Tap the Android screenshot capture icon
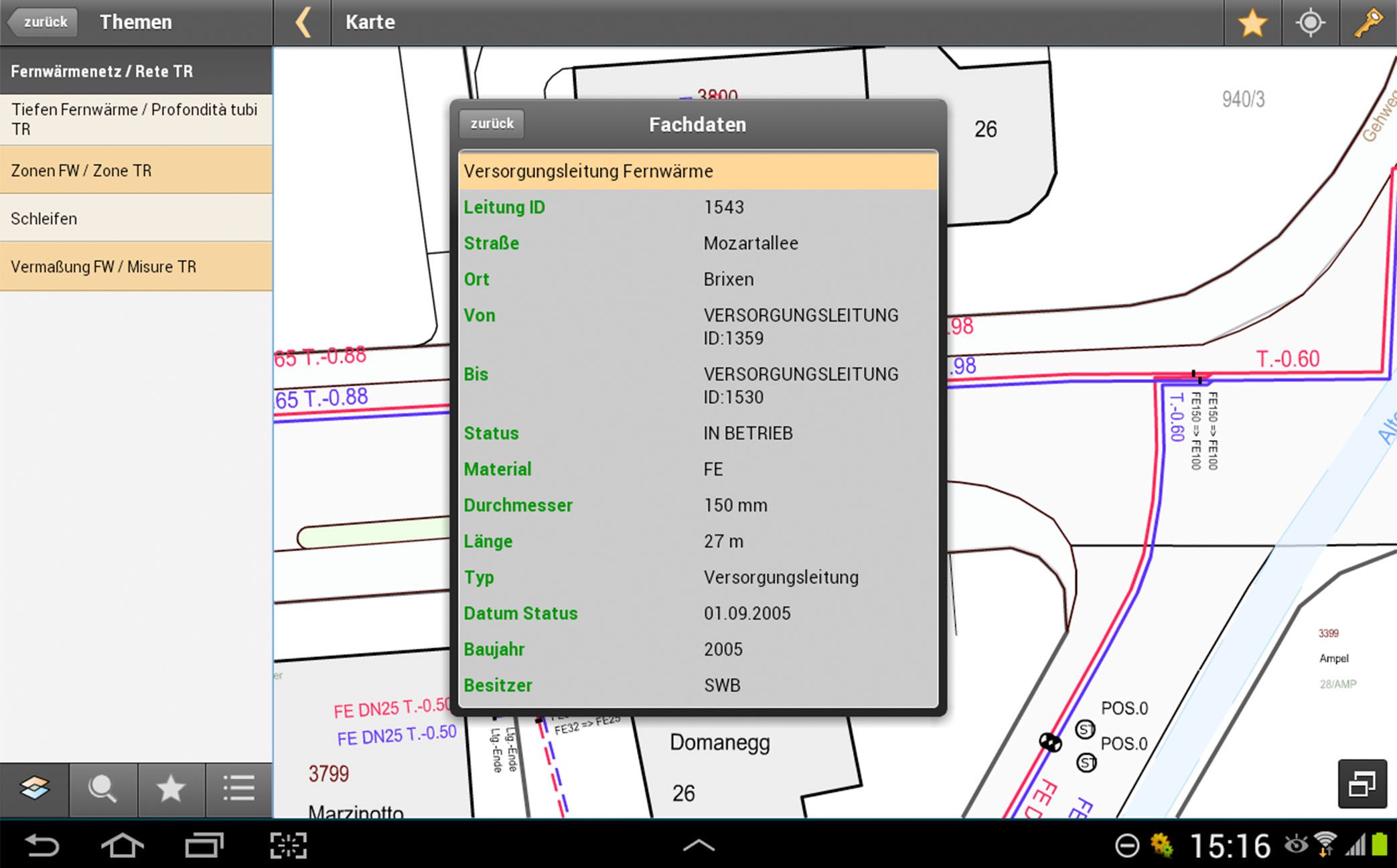The height and width of the screenshot is (868, 1397). [x=288, y=845]
